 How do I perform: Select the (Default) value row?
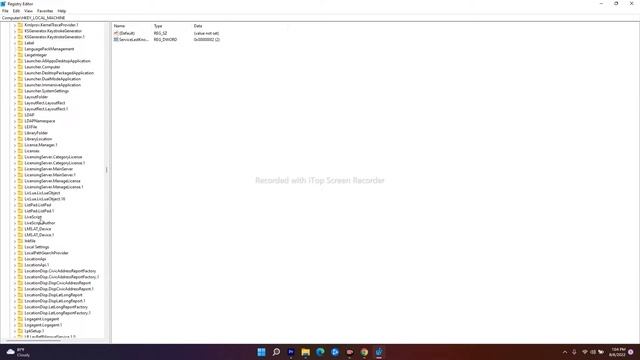tap(167, 33)
